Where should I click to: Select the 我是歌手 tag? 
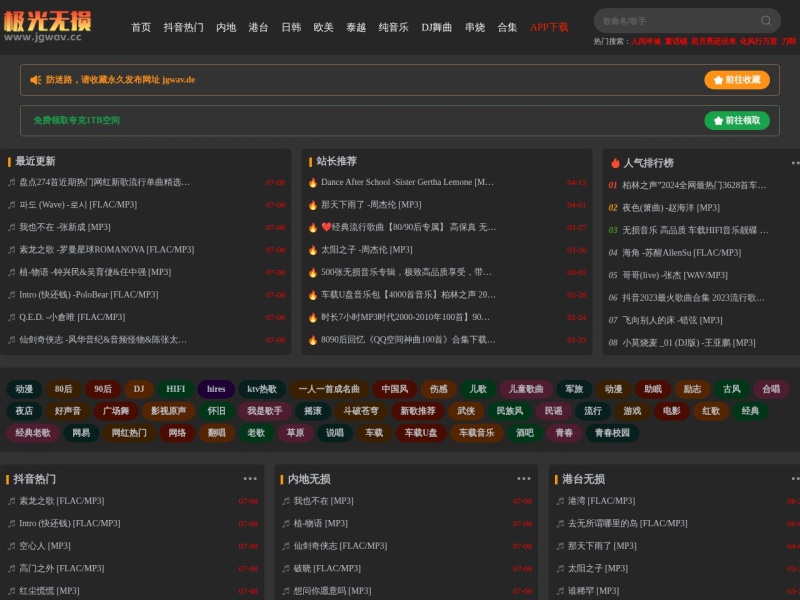(264, 411)
